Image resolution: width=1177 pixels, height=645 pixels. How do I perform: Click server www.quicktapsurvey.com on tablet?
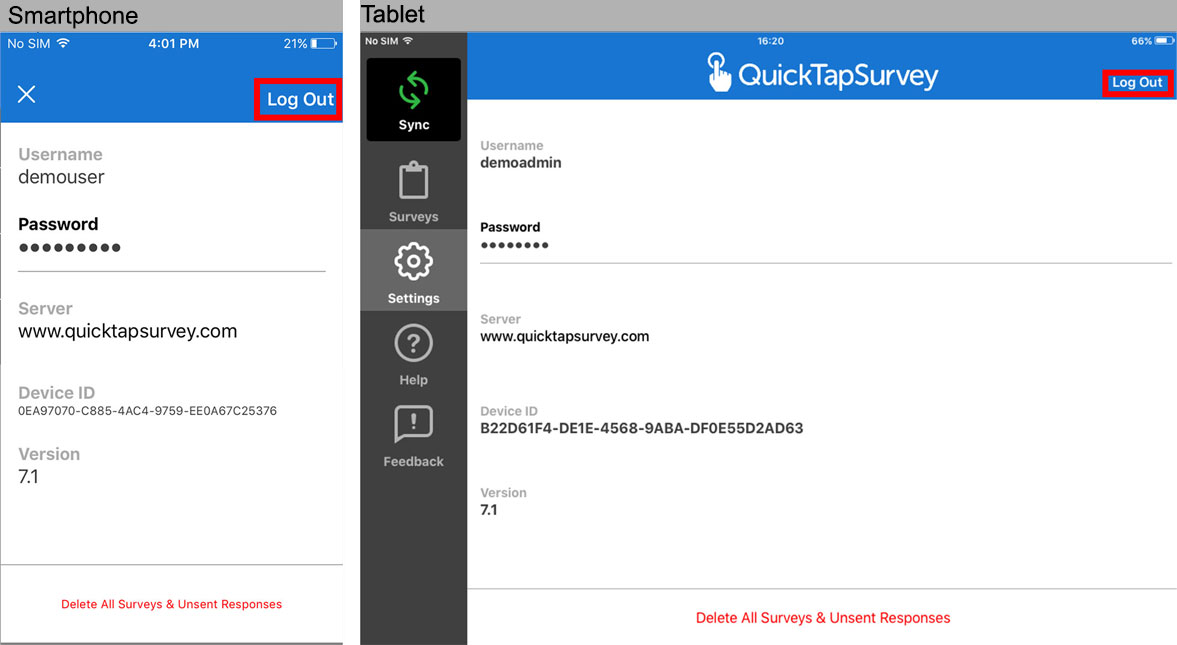[564, 336]
